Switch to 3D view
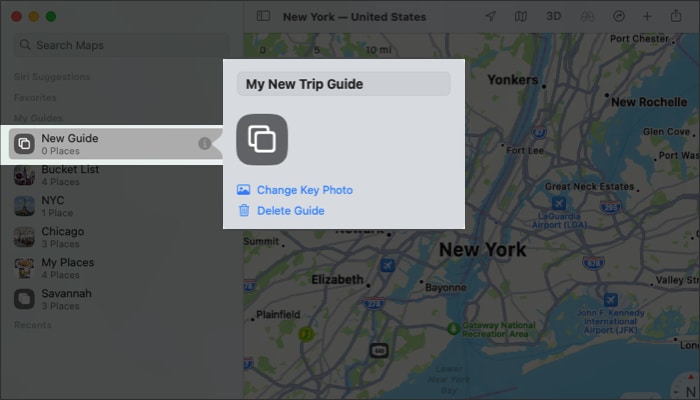The image size is (700, 400). click(554, 17)
